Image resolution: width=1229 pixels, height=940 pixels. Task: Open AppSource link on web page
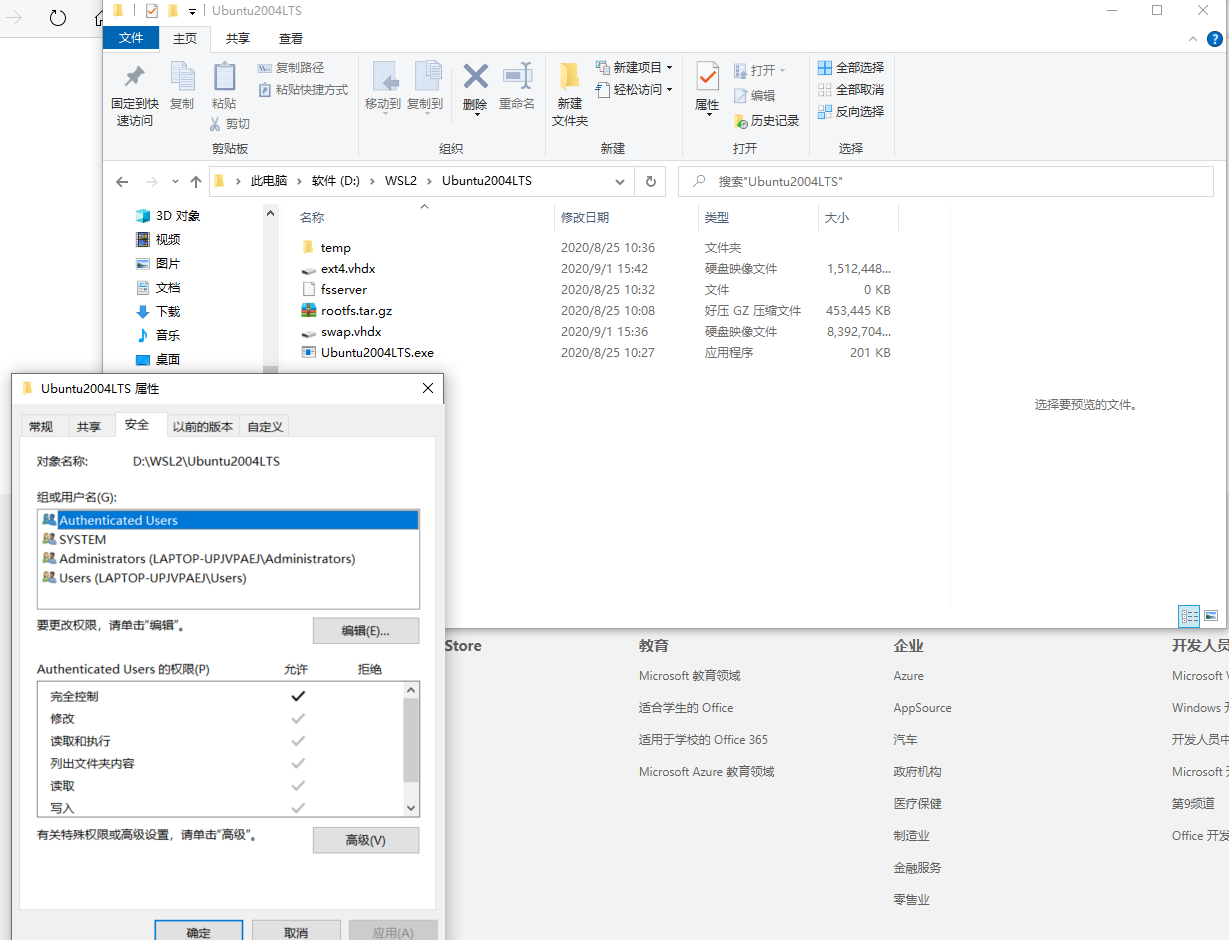pos(922,708)
